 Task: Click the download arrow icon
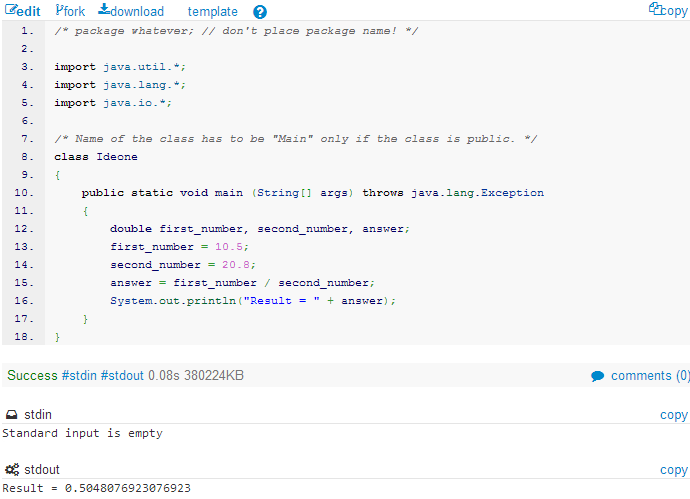(x=104, y=9)
